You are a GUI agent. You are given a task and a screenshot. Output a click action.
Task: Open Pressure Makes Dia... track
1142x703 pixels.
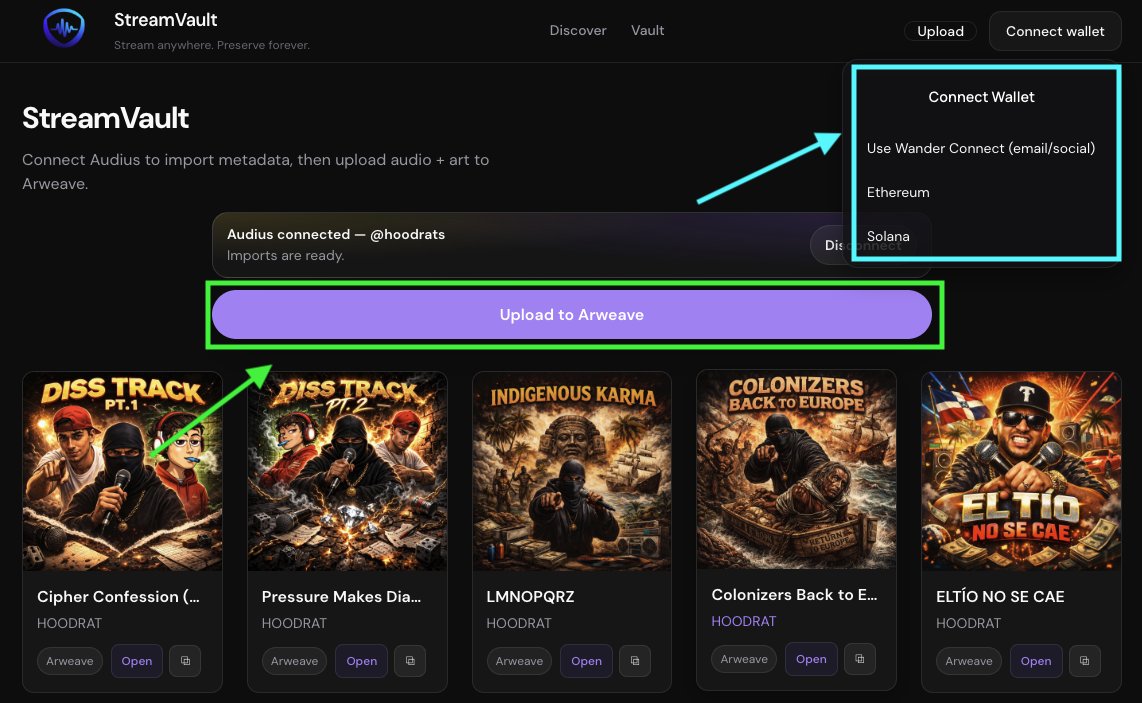coord(361,661)
